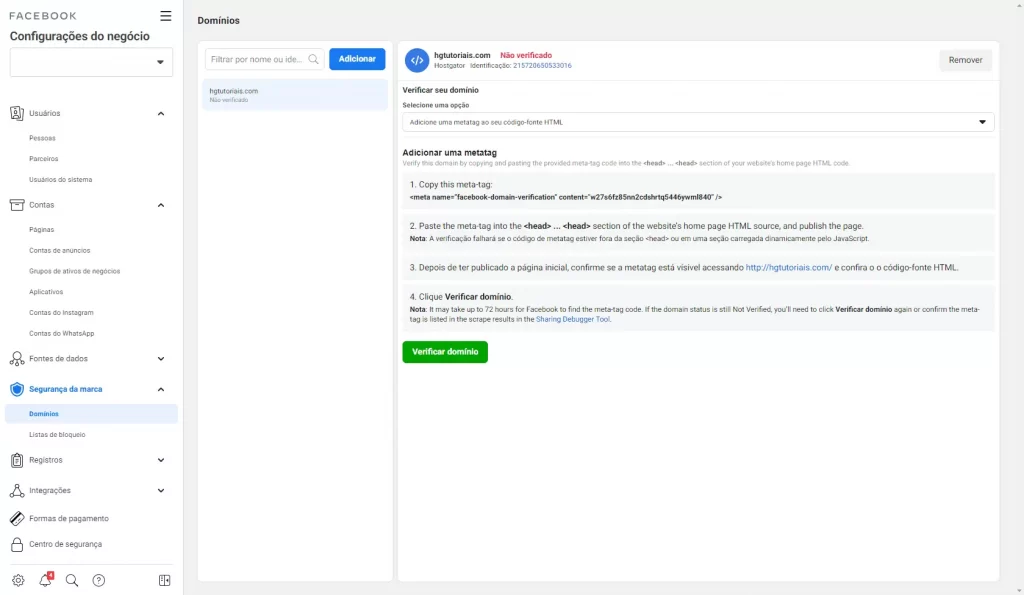Open Contas de anúncios
1024x595 pixels.
pos(59,251)
